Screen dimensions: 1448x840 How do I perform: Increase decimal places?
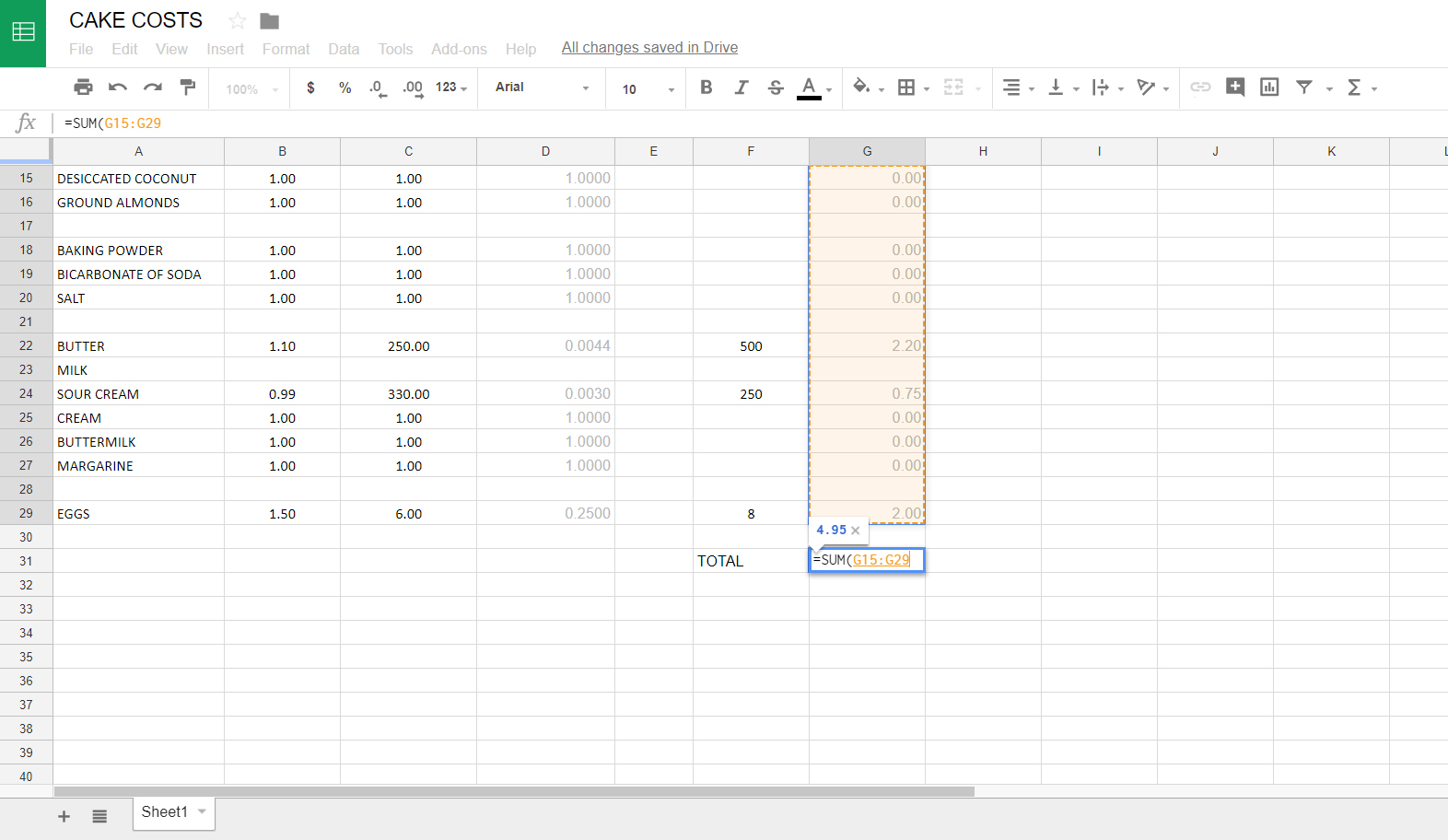point(413,87)
